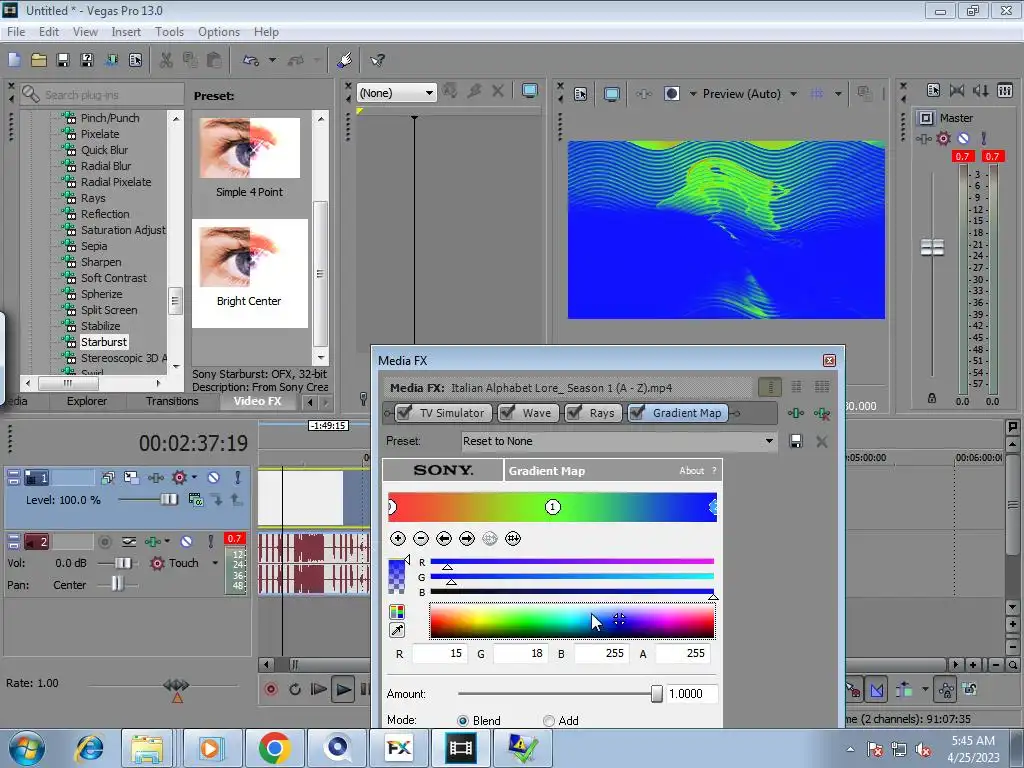Click the Amount slider handle

click(x=656, y=694)
